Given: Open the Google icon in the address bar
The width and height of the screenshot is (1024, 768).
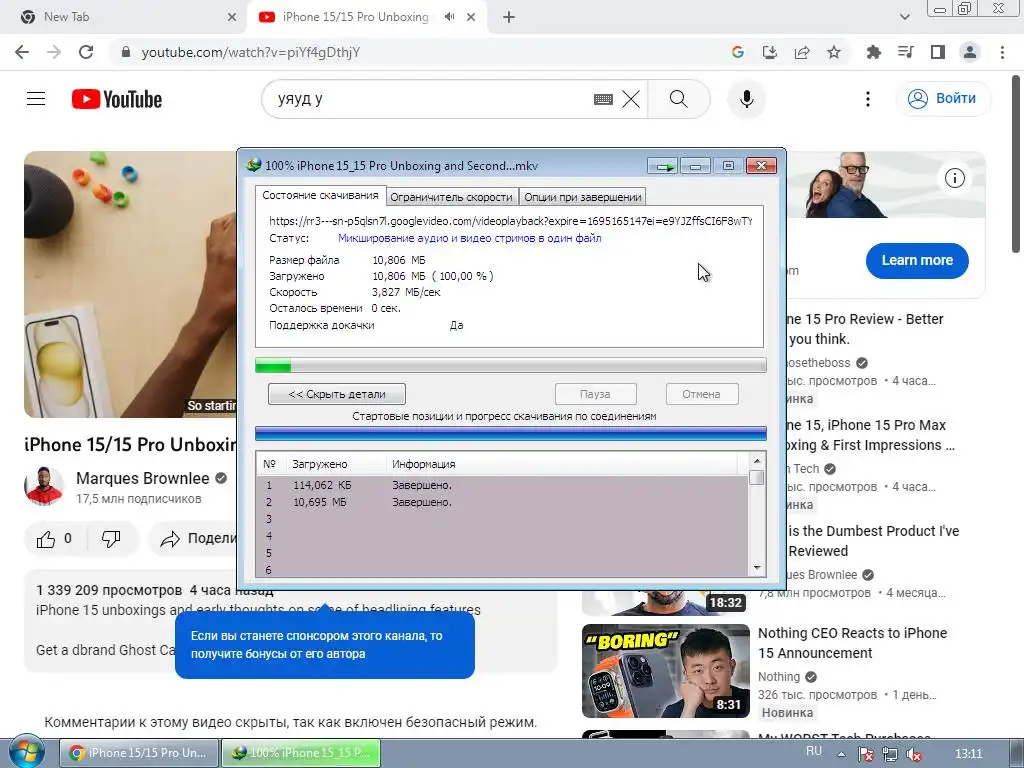Looking at the screenshot, I should pos(738,52).
